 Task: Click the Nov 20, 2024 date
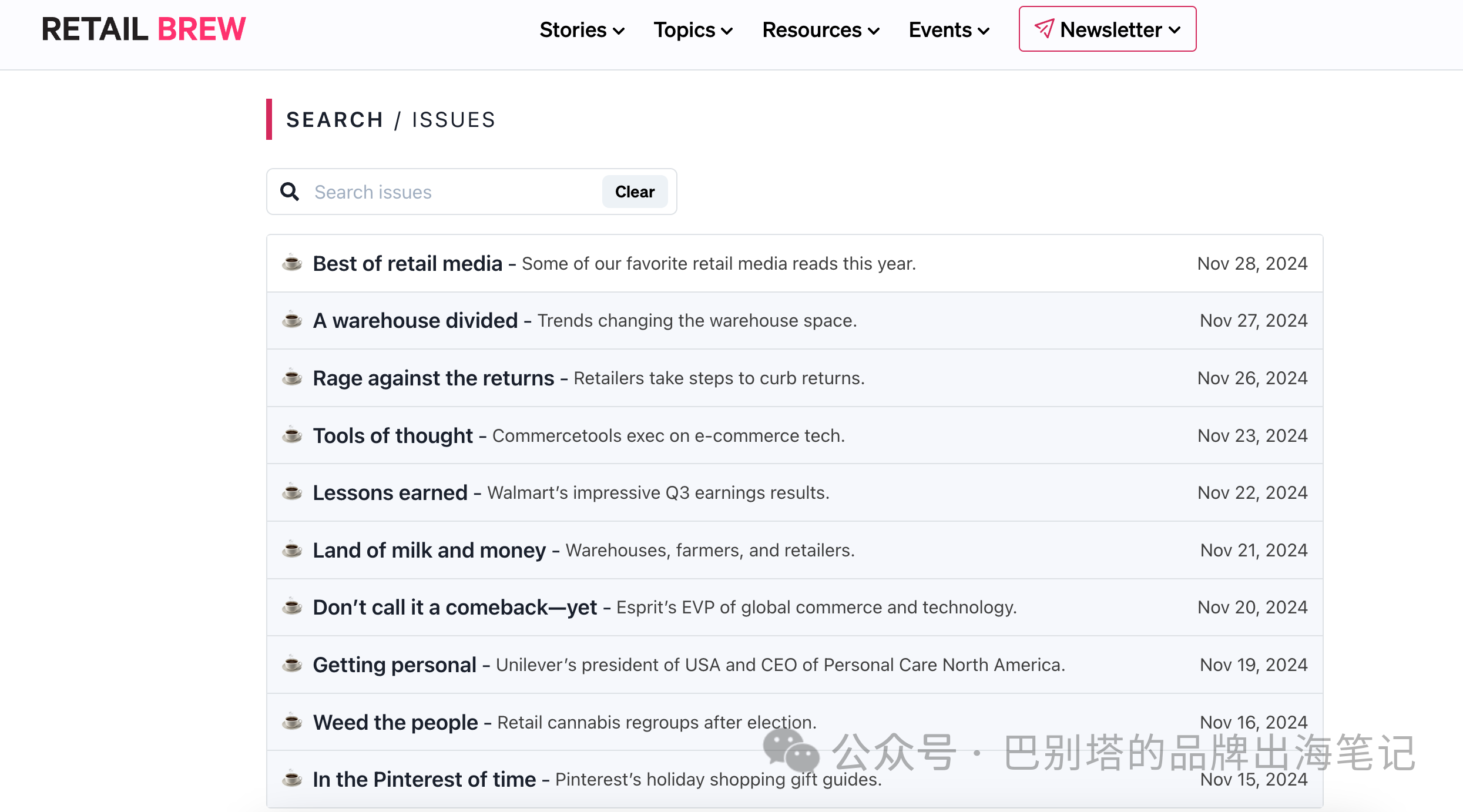click(x=1252, y=607)
